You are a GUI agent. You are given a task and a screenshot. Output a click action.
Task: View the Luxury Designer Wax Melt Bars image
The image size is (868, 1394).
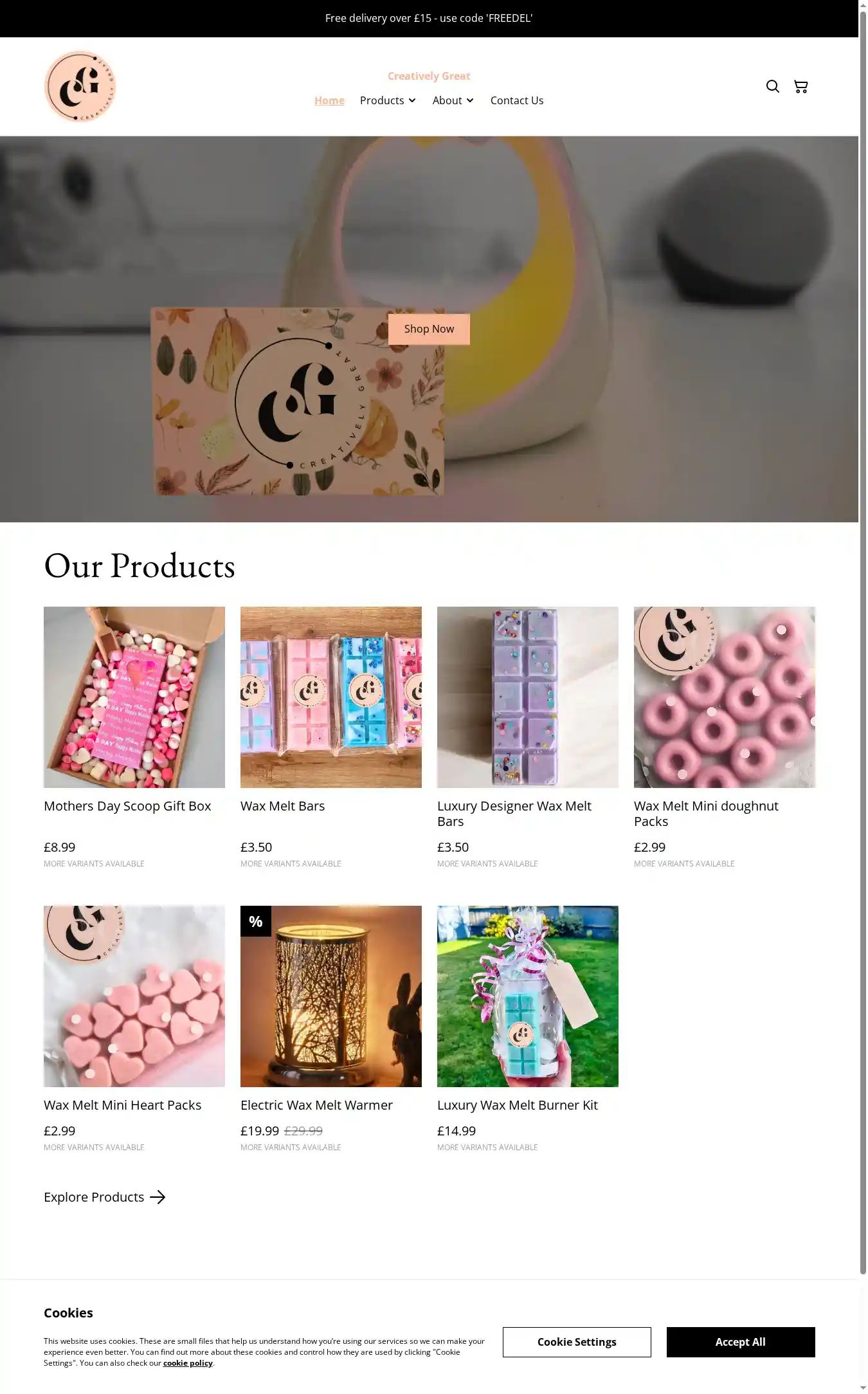pos(528,697)
